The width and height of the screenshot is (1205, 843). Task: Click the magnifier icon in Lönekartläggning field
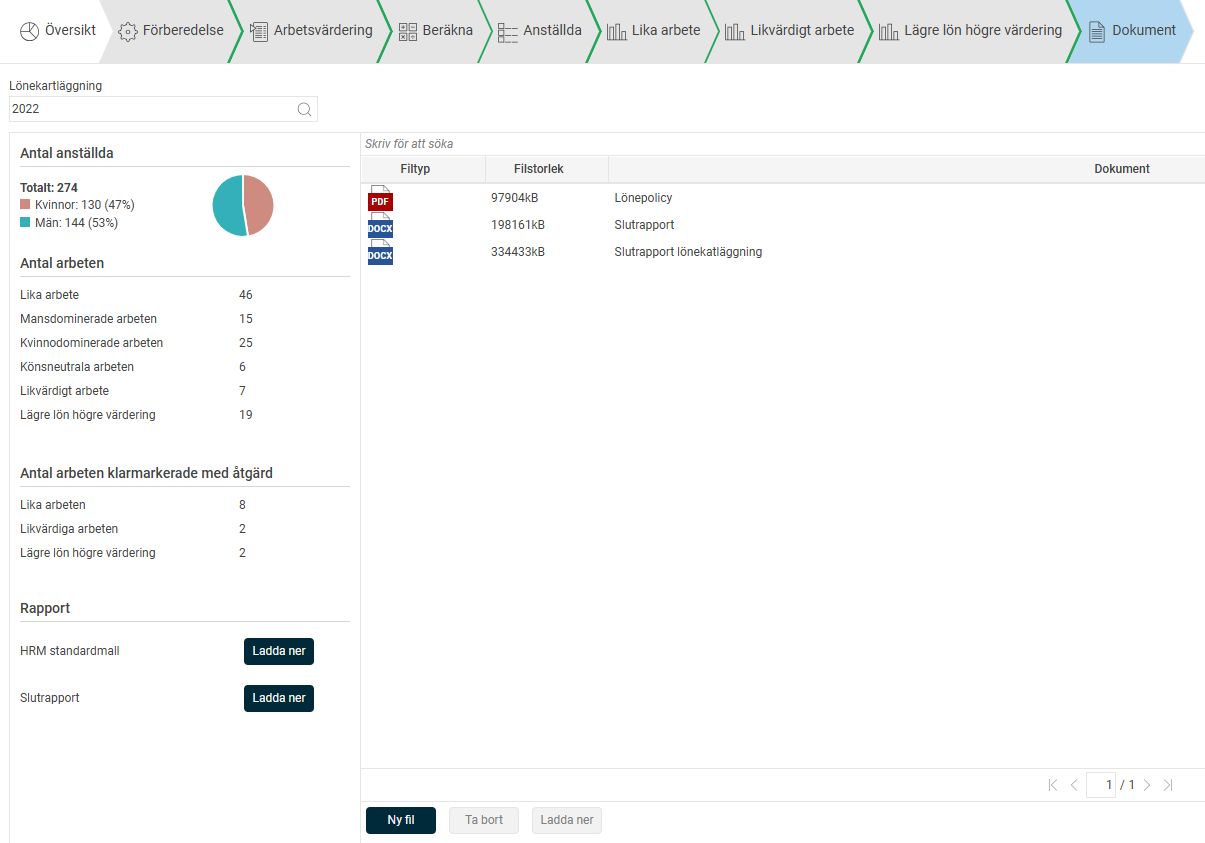[304, 110]
